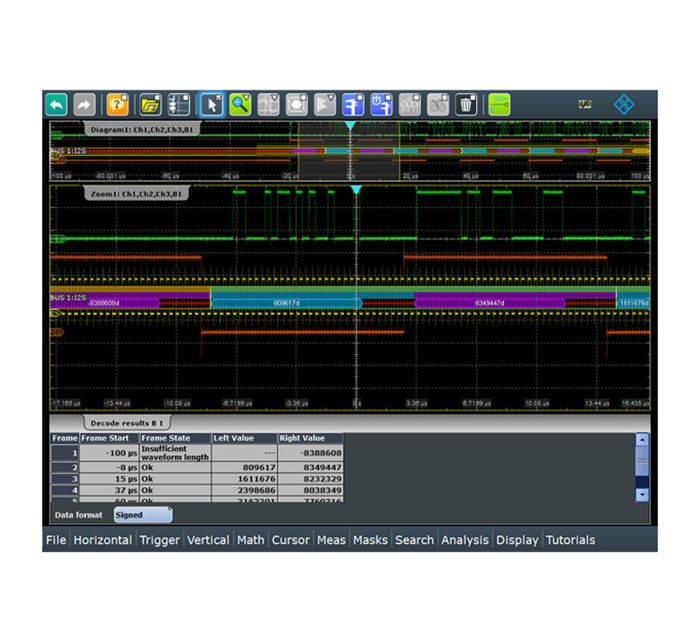Select the Diagram1: Ch1,Ch2,Ch3,B1 tab

click(142, 129)
